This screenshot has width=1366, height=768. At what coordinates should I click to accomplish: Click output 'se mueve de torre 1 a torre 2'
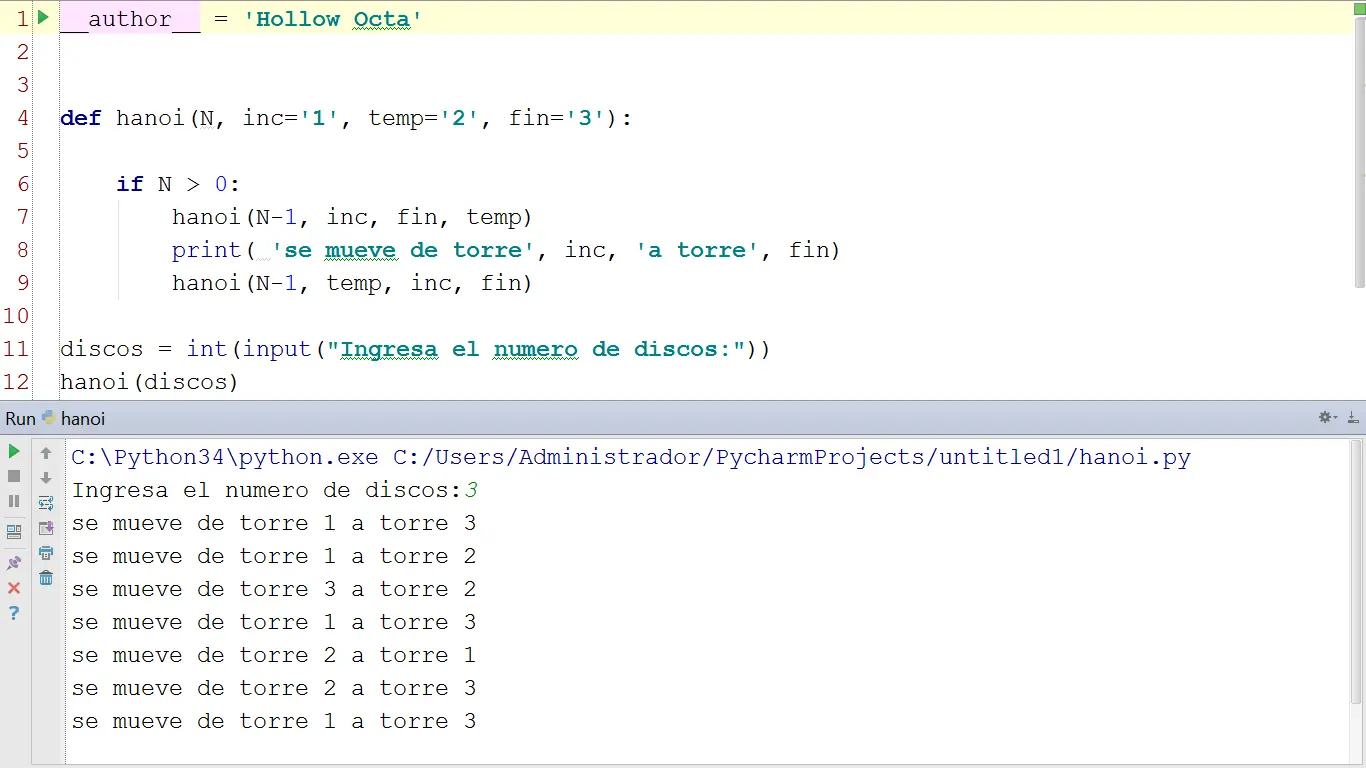pyautogui.click(x=274, y=557)
